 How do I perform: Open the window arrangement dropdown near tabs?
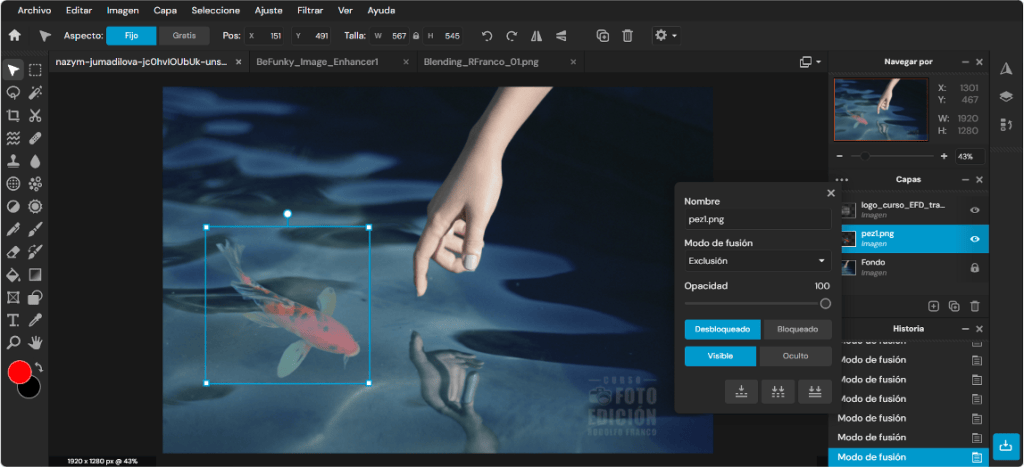[x=810, y=62]
